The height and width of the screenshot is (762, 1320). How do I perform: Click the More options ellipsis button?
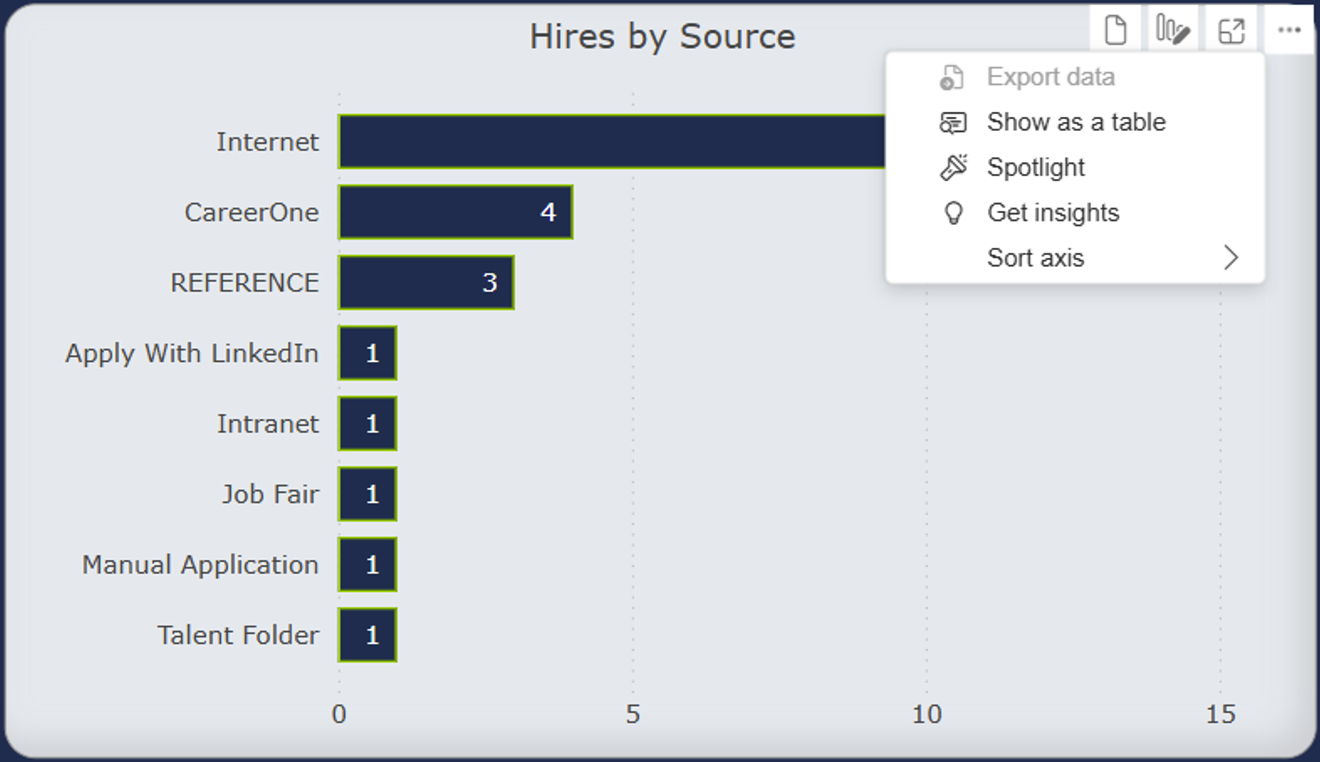coord(1289,30)
